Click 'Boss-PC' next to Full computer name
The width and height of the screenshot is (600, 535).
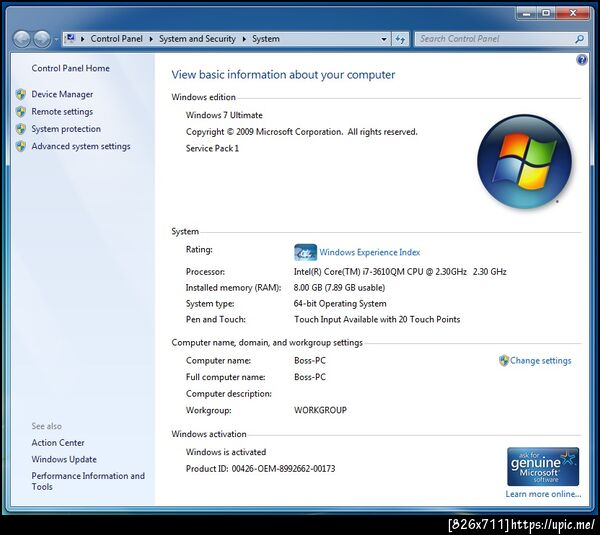click(310, 377)
